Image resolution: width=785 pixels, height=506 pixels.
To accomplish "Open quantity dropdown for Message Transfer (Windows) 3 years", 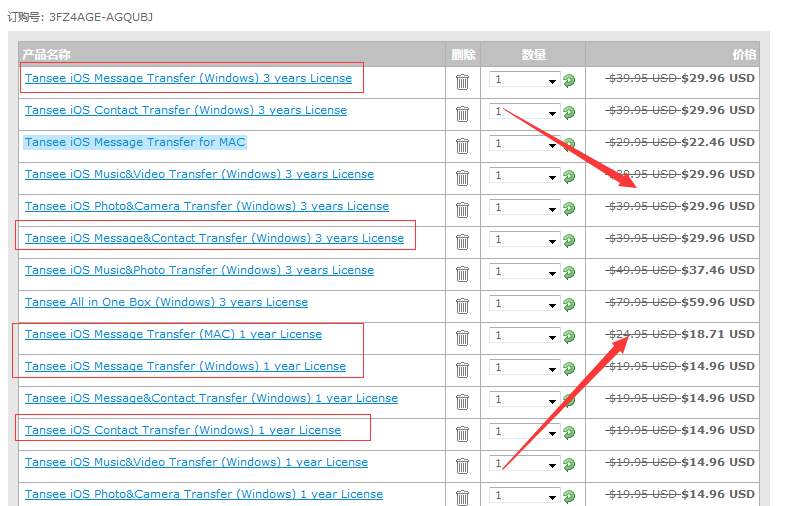I will [524, 79].
